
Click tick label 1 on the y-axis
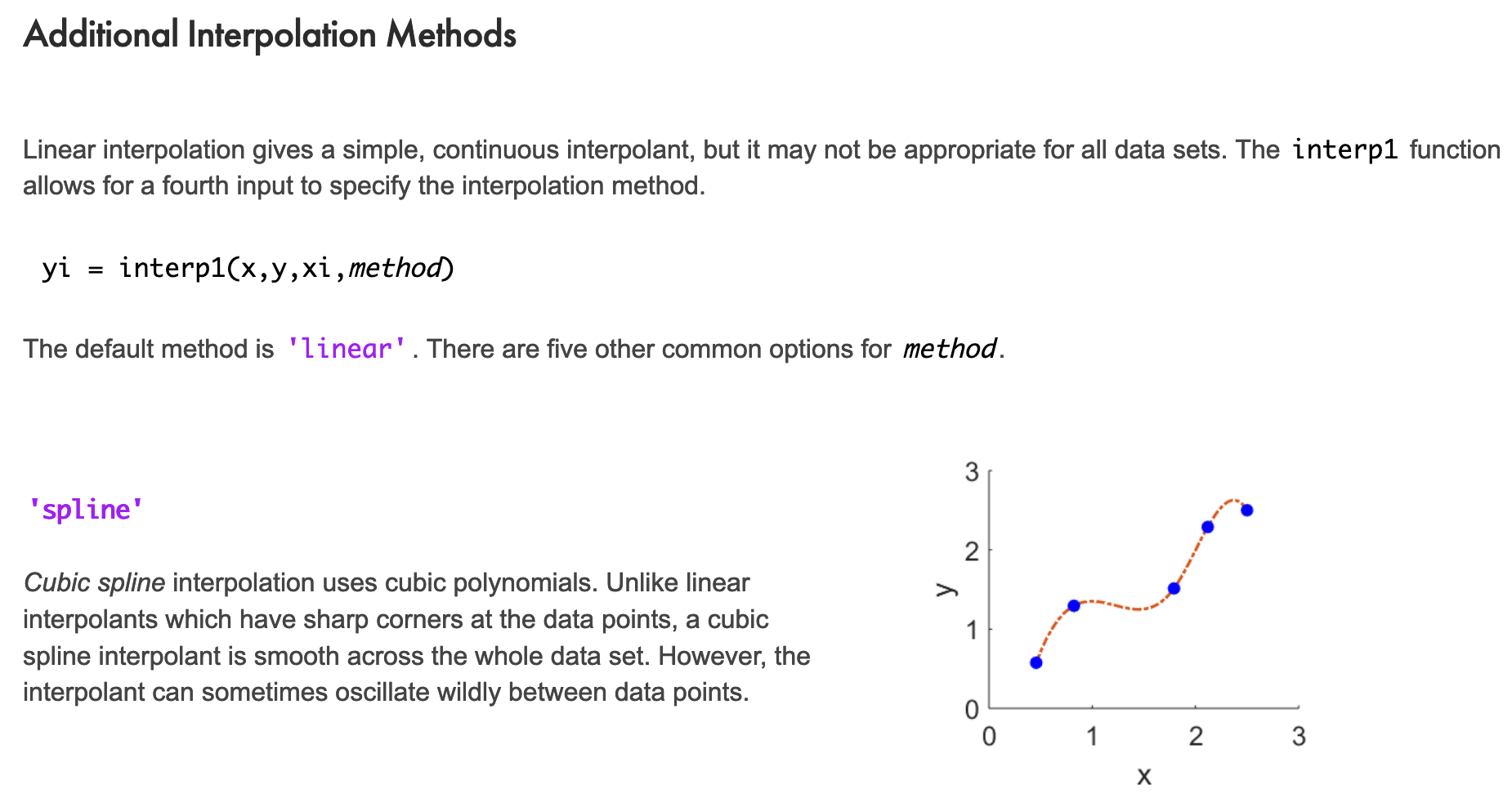pyautogui.click(x=972, y=631)
